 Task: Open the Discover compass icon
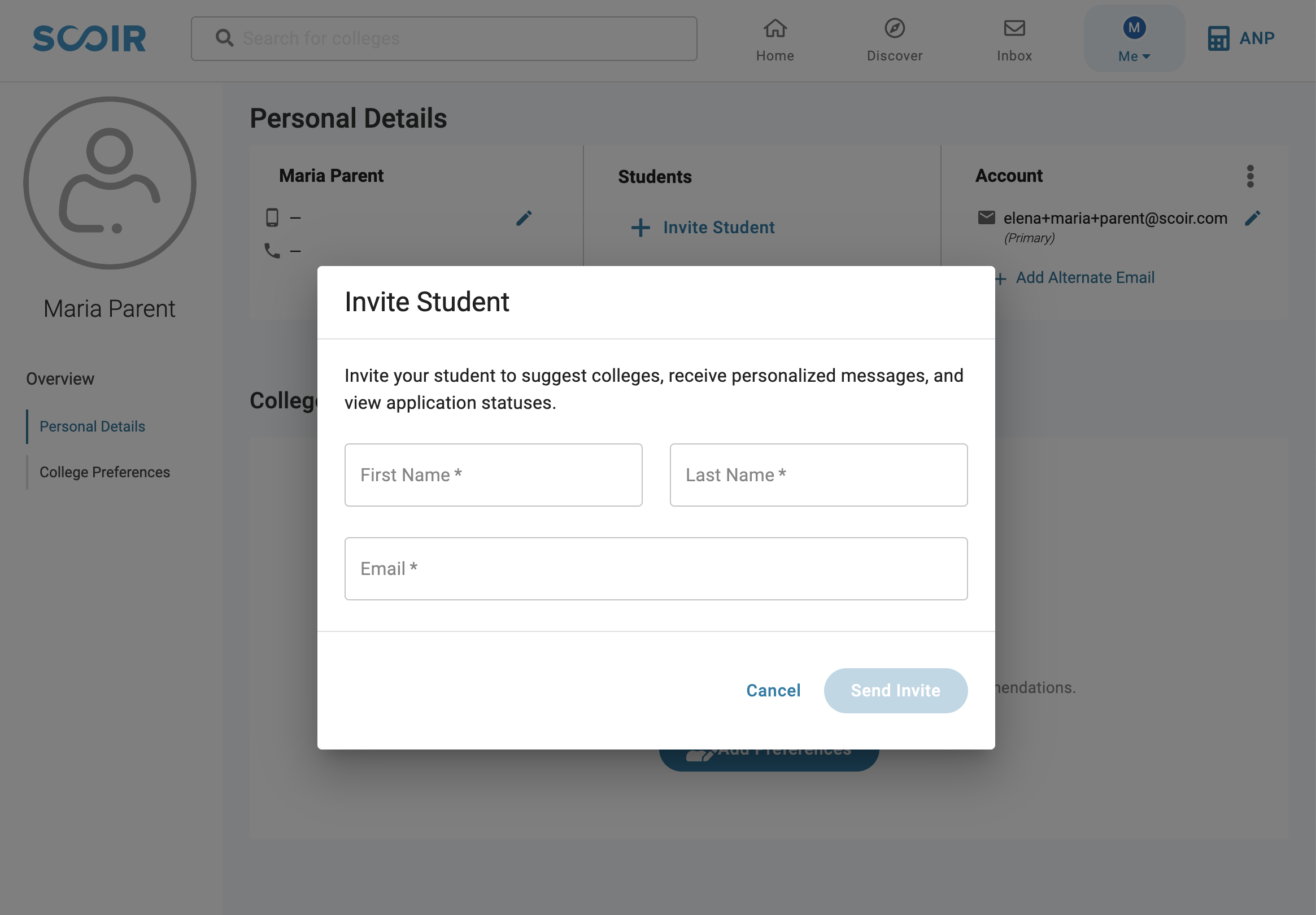point(894,28)
